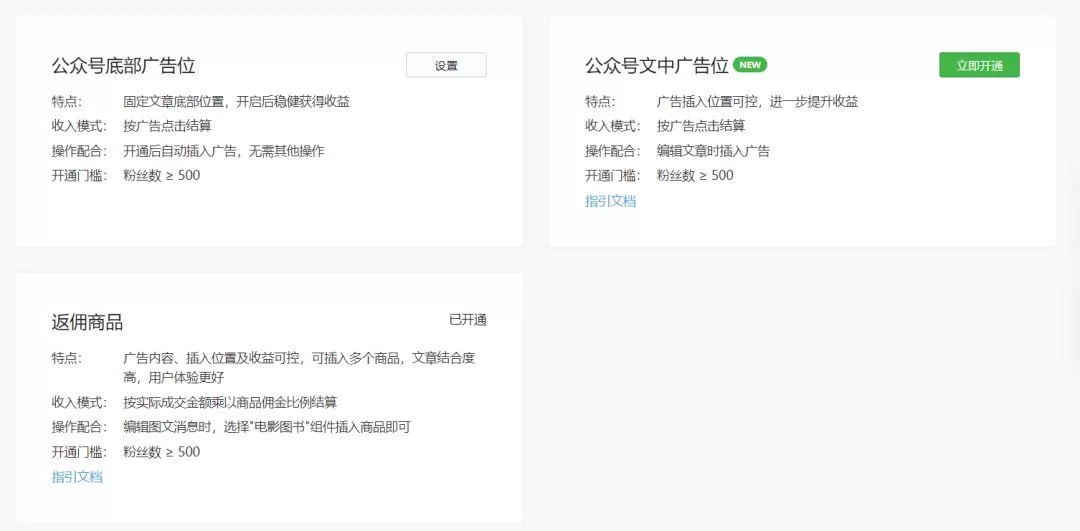Click 按广告点击结算 in 公众号底部广告位 card
This screenshot has height=531, width=1080.
(167, 126)
